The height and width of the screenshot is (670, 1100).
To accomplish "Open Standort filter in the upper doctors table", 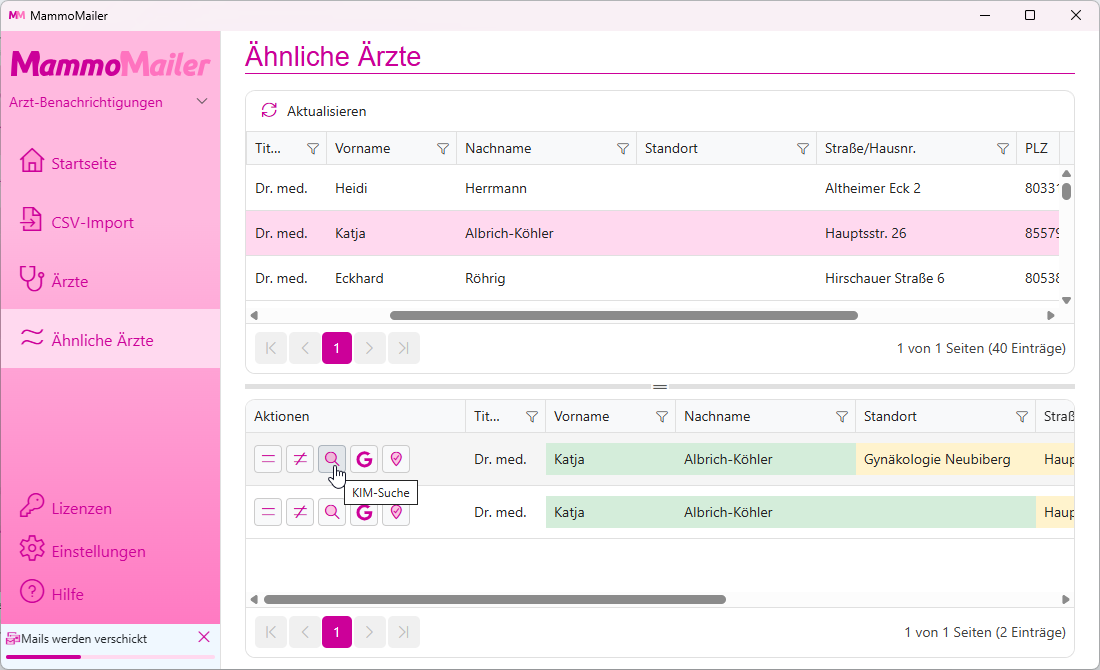I will tap(803, 149).
